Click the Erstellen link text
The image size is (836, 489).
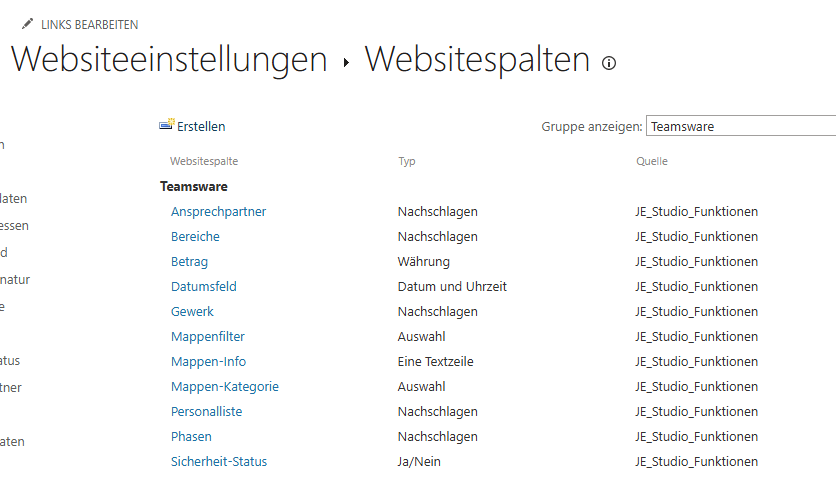click(201, 127)
